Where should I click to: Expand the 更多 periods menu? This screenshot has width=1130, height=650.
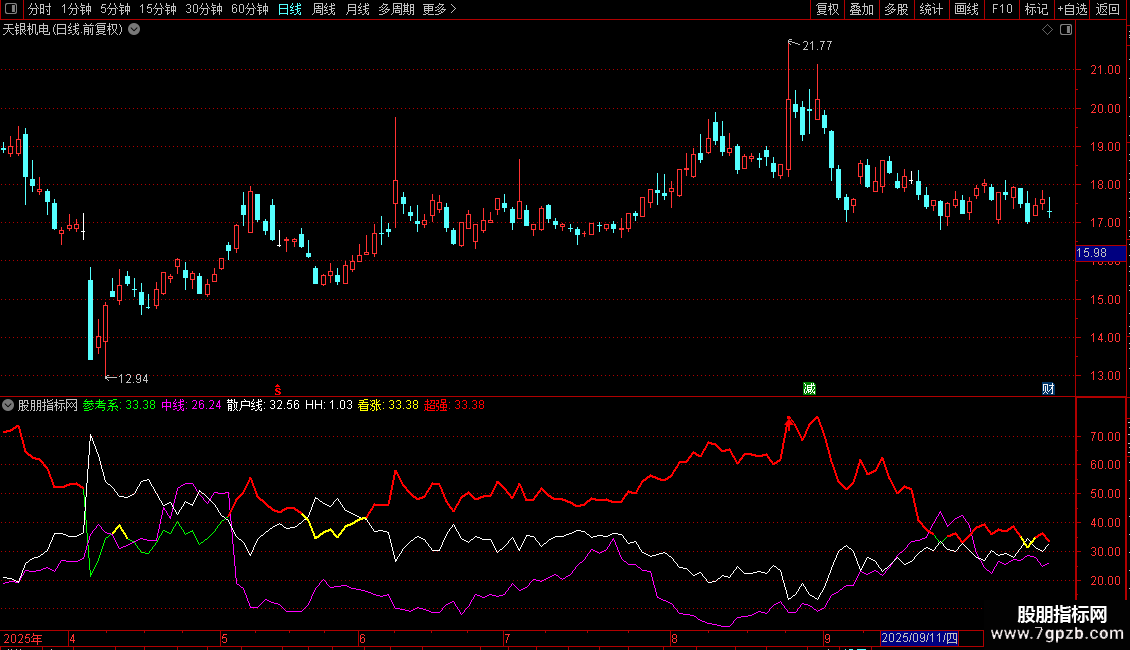coord(439,9)
